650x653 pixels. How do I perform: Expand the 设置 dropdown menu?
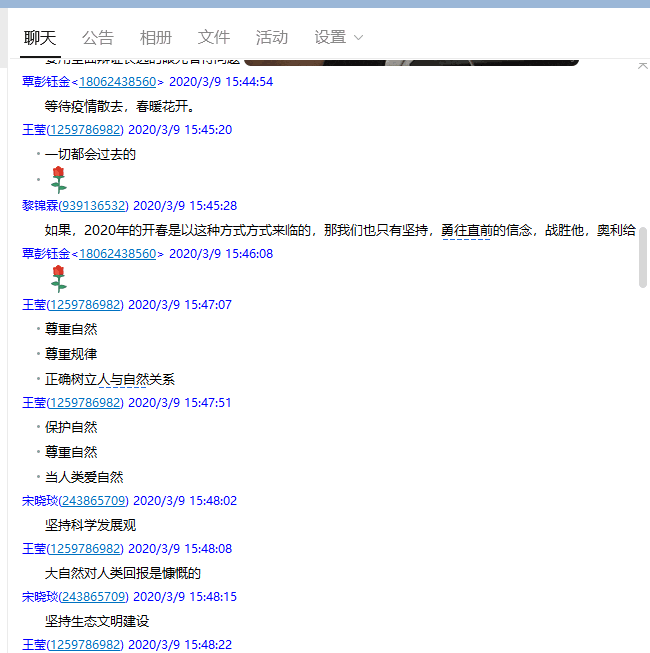[339, 37]
